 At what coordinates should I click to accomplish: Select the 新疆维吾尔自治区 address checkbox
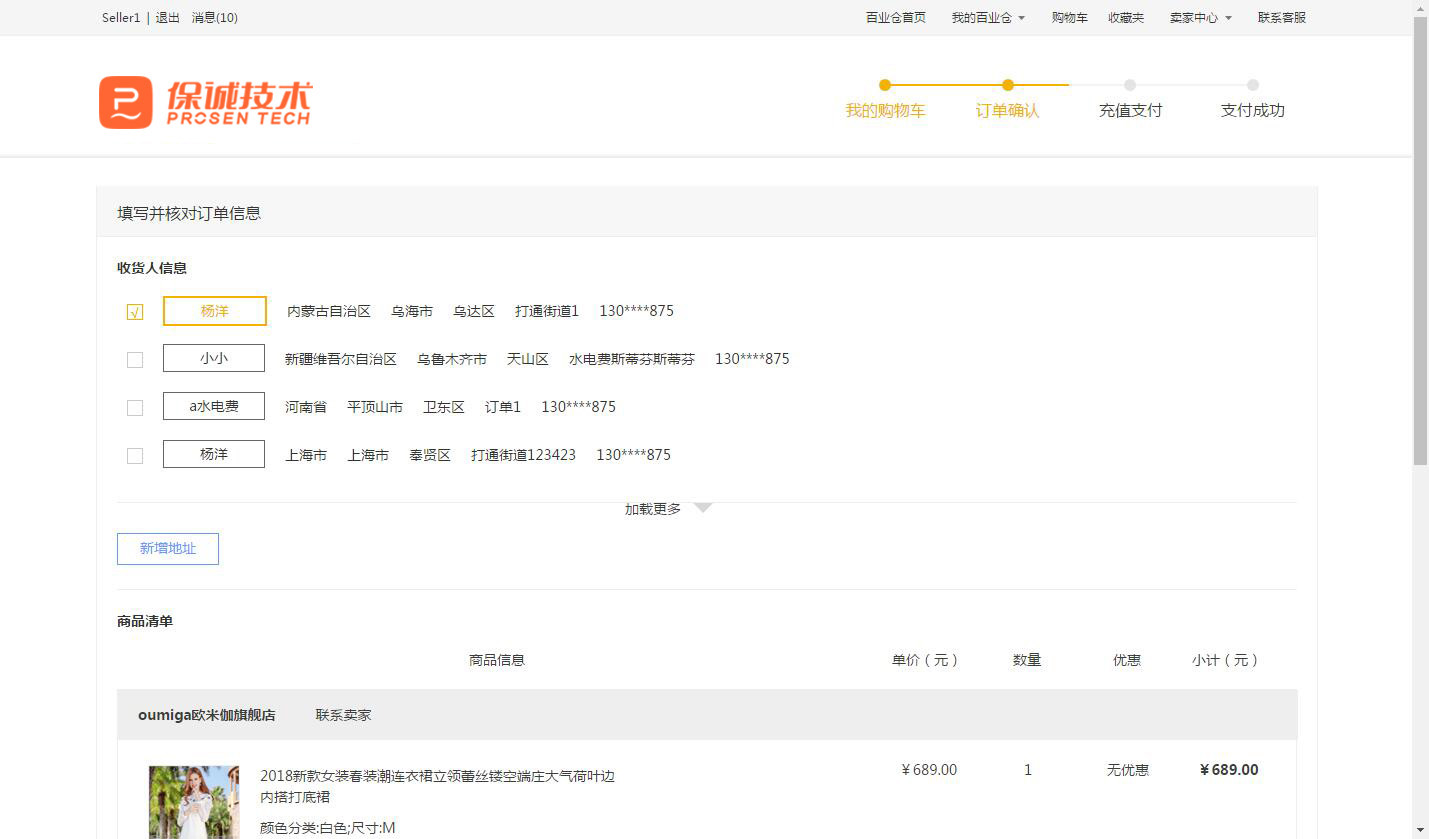(135, 360)
